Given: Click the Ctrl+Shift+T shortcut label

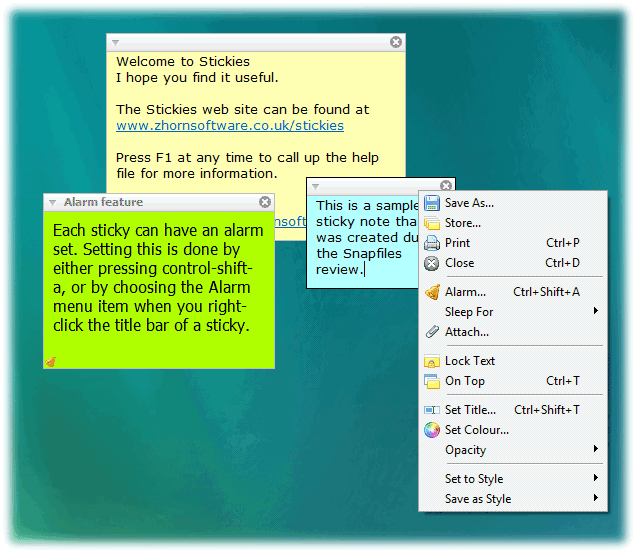Looking at the screenshot, I should point(547,410).
